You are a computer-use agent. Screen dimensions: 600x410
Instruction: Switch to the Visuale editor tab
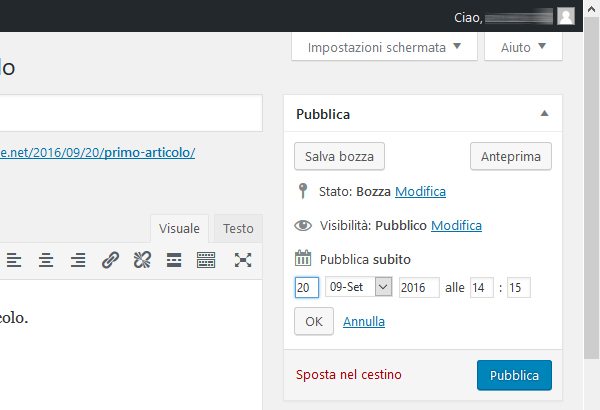click(179, 228)
